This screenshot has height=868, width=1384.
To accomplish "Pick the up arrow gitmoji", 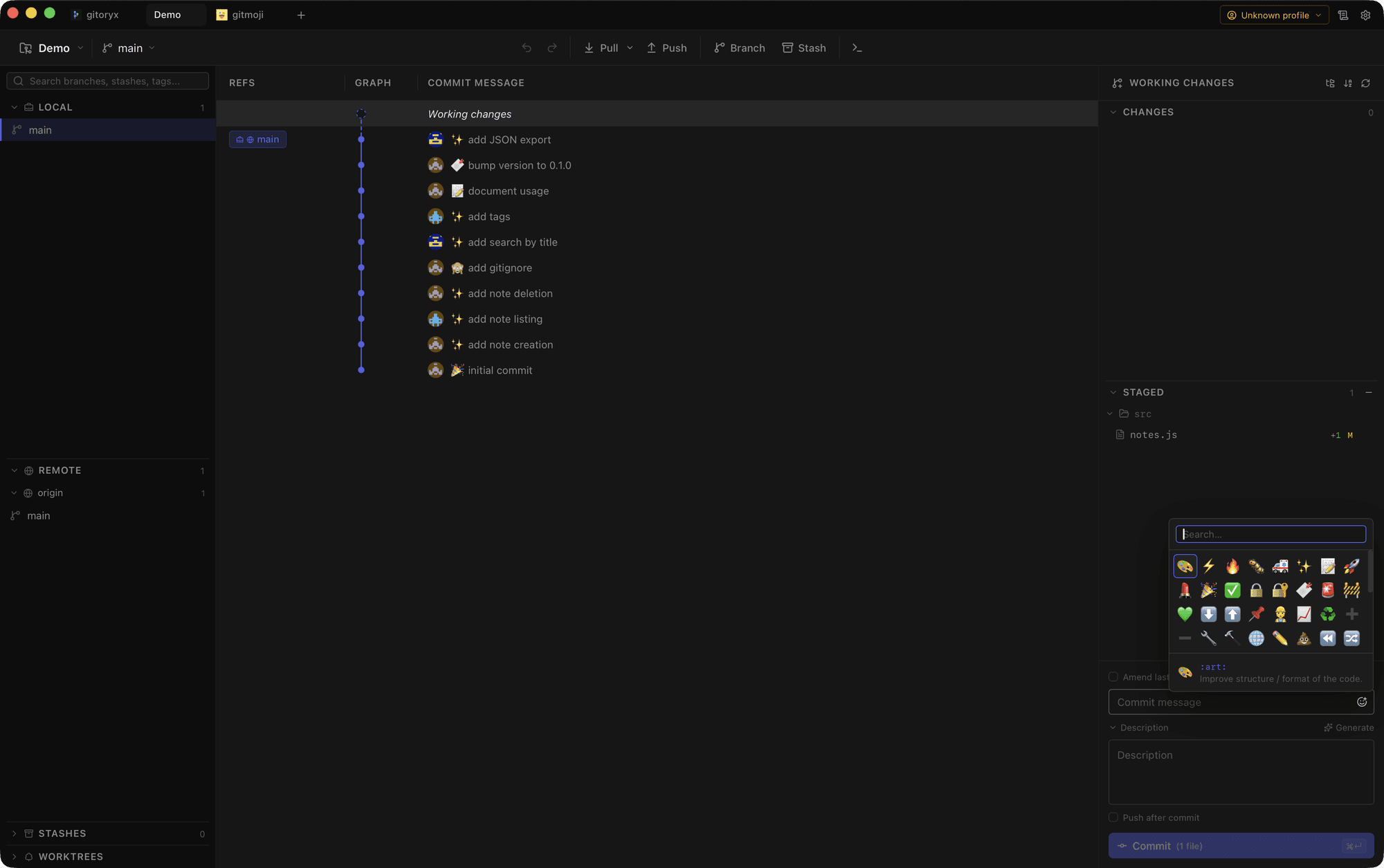I will pyautogui.click(x=1232, y=614).
